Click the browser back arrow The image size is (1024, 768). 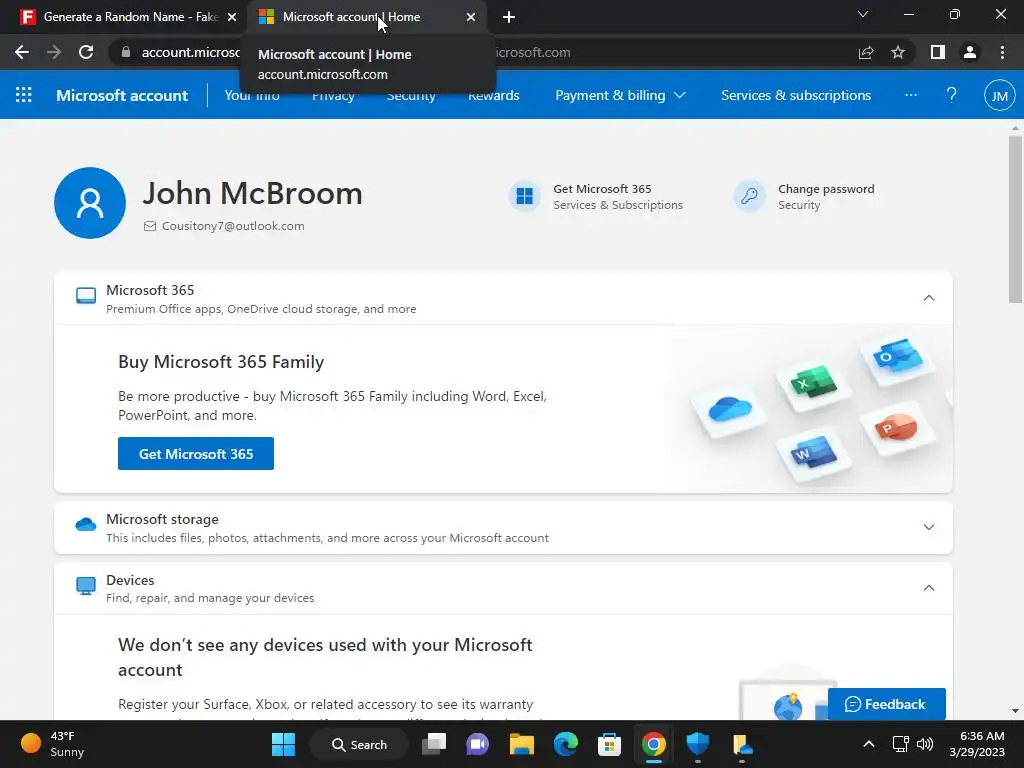(x=22, y=52)
